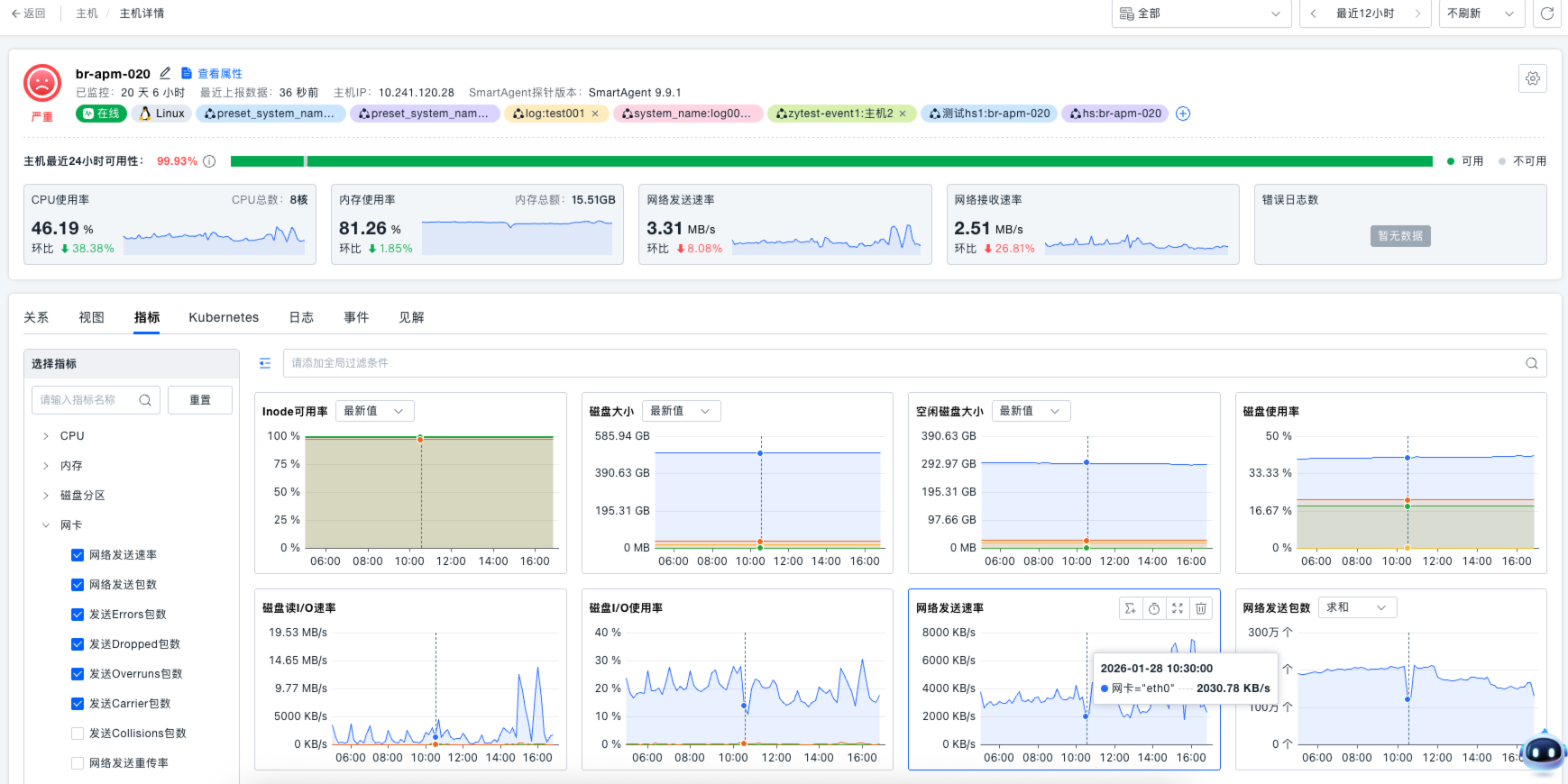Click the refresh icon in top bar
Screen dimensions: 1568x784
pyautogui.click(x=1546, y=14)
